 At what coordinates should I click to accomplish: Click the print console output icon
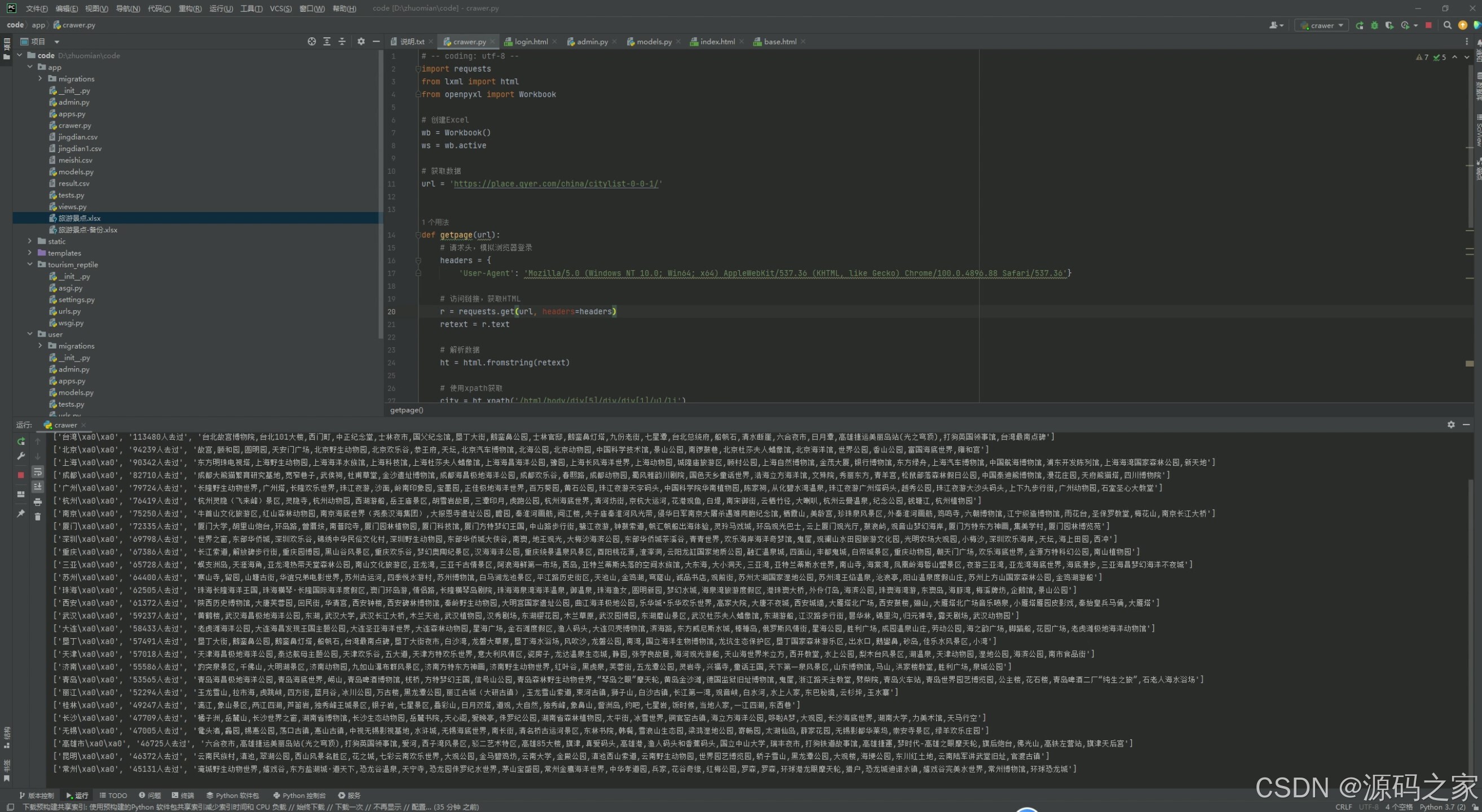[38, 502]
